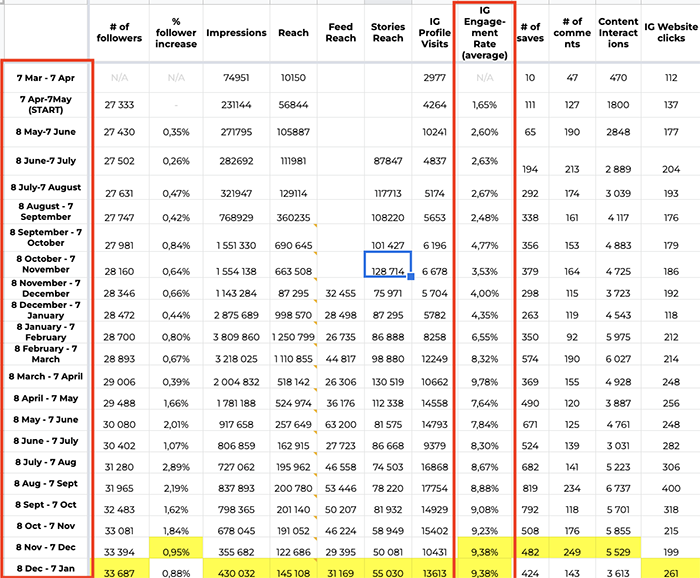Click the 'Stories Reach' header cell
700x578 pixels.
tap(388, 33)
